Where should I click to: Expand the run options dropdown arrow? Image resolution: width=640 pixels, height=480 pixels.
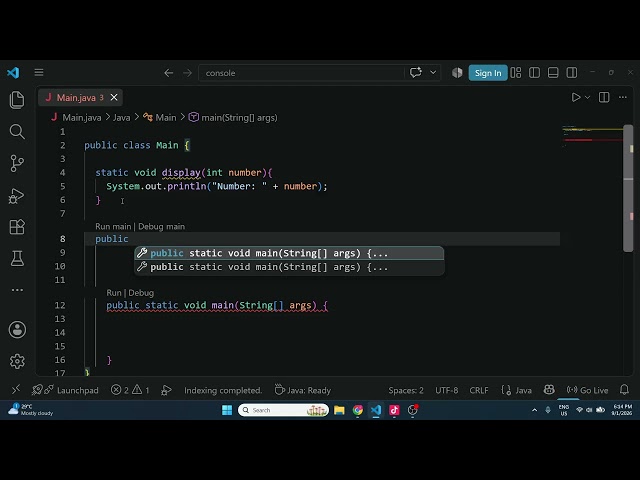pos(587,97)
